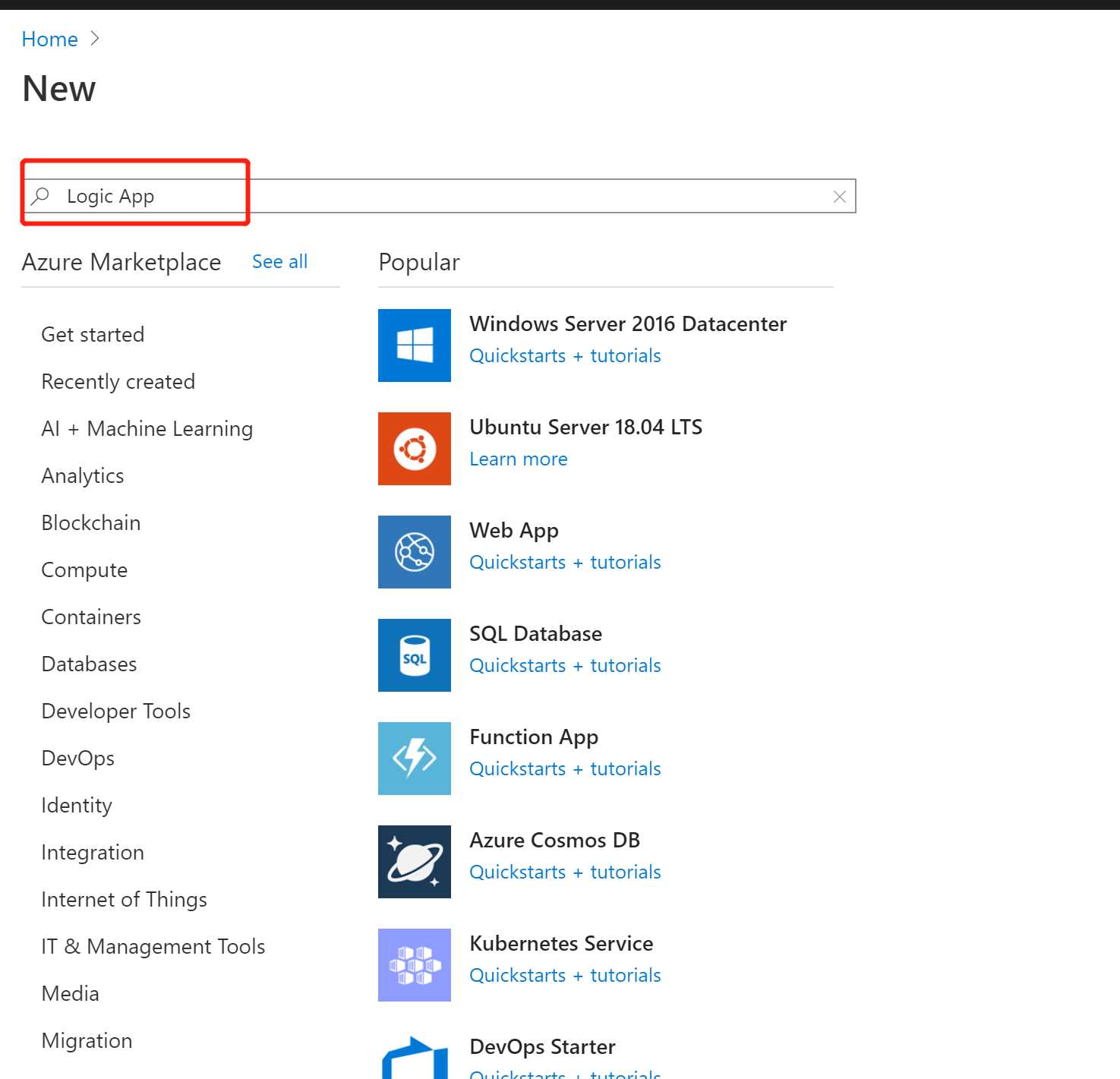
Task: Select Blockchain category
Action: pos(91,523)
